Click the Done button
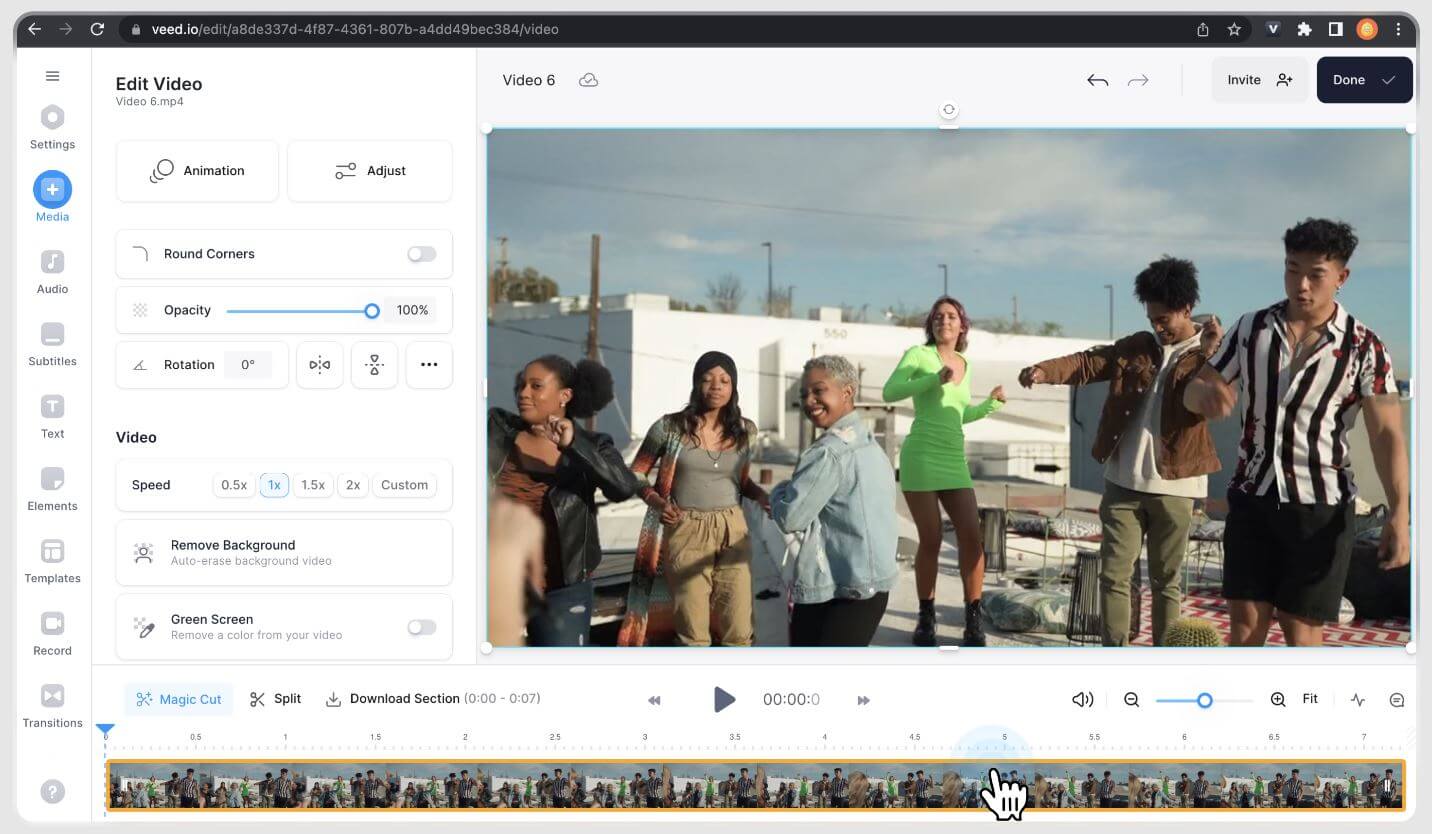Viewport: 1432px width, 834px height. 1364,80
